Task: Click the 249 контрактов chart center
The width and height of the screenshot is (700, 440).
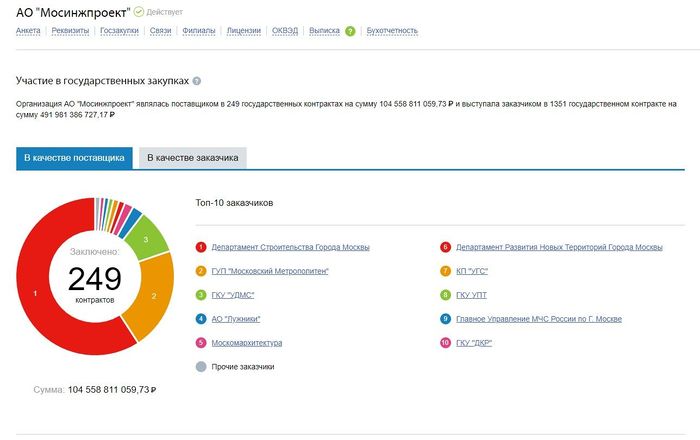Action: [x=95, y=278]
